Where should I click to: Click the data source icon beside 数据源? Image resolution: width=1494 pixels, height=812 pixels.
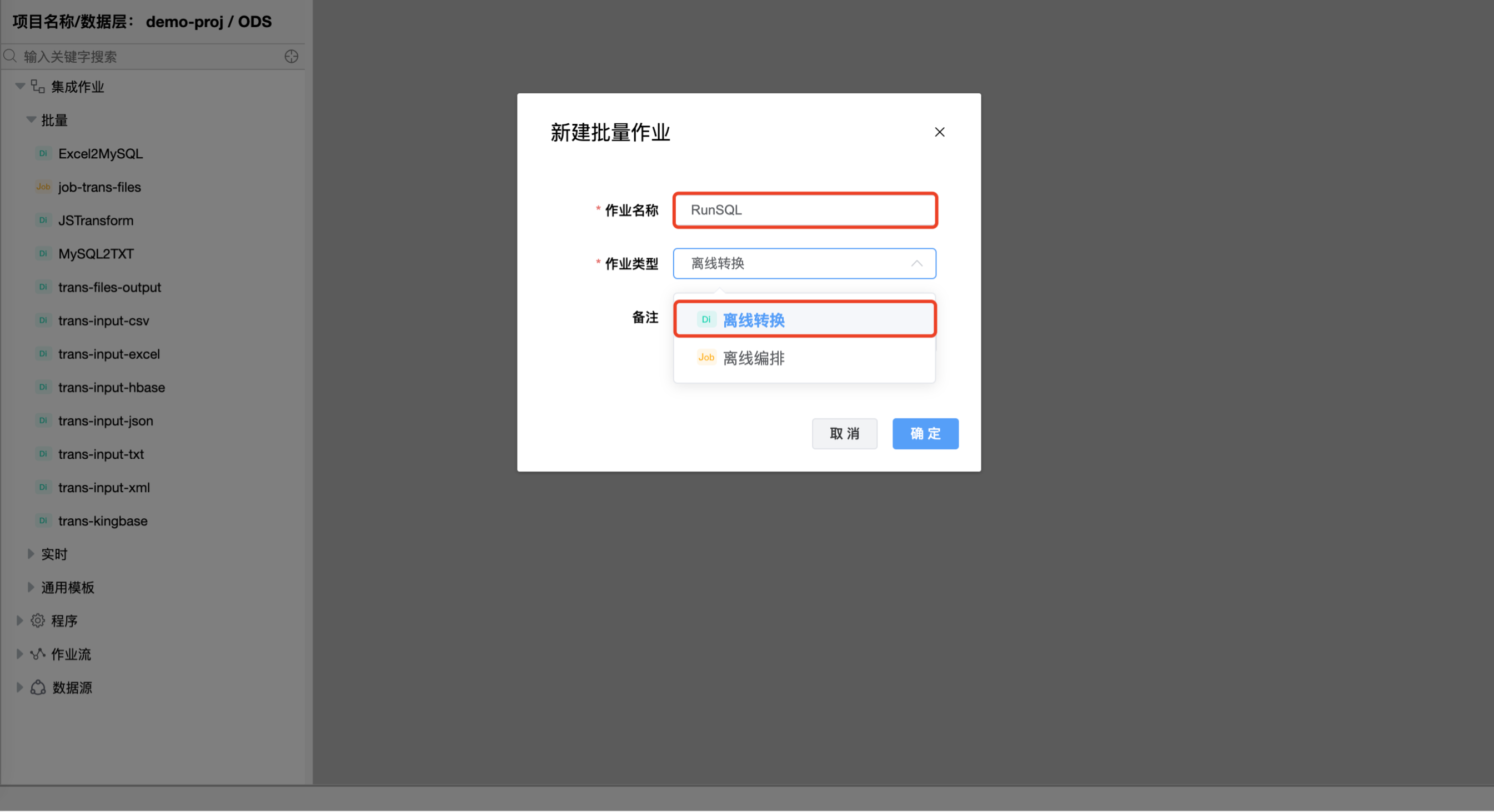pyautogui.click(x=37, y=687)
